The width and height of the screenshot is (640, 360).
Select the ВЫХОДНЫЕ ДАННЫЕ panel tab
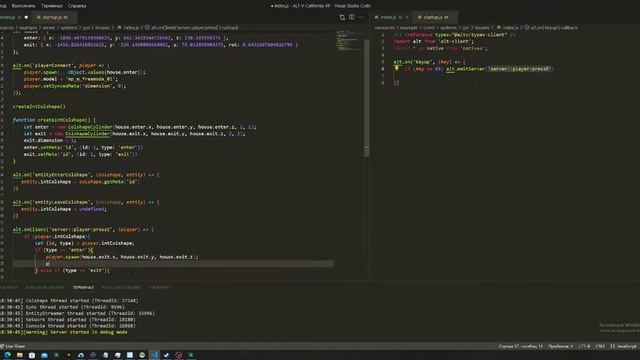[44, 287]
